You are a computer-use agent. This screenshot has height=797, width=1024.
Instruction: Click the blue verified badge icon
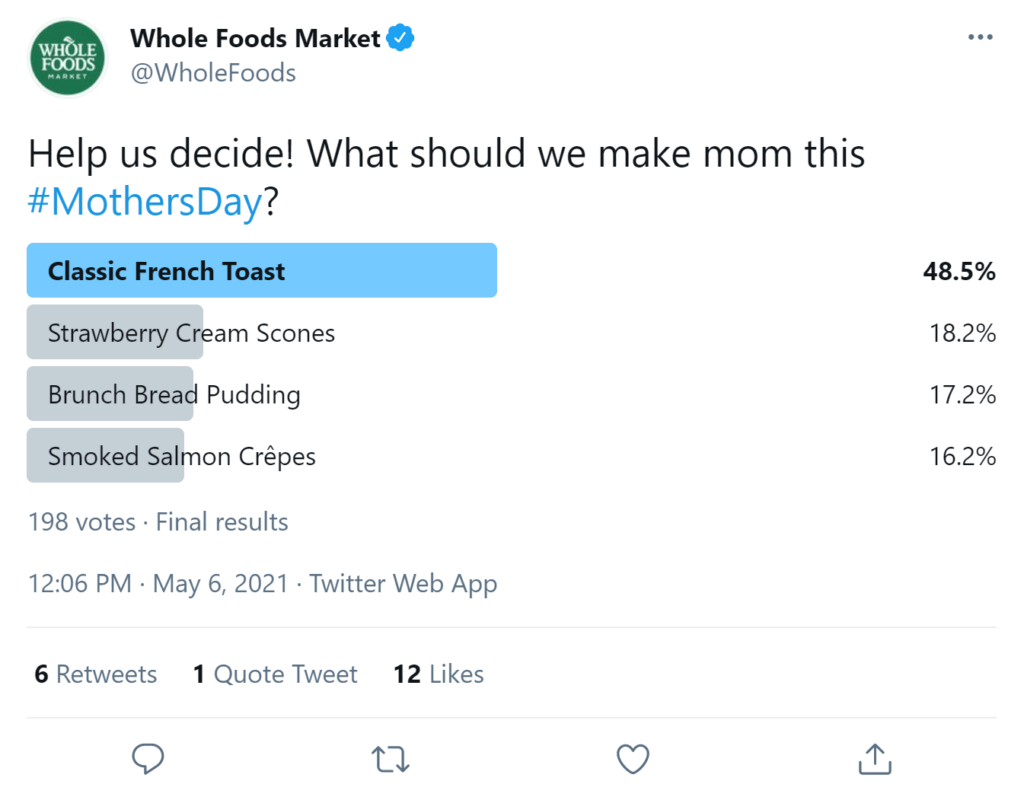(401, 39)
